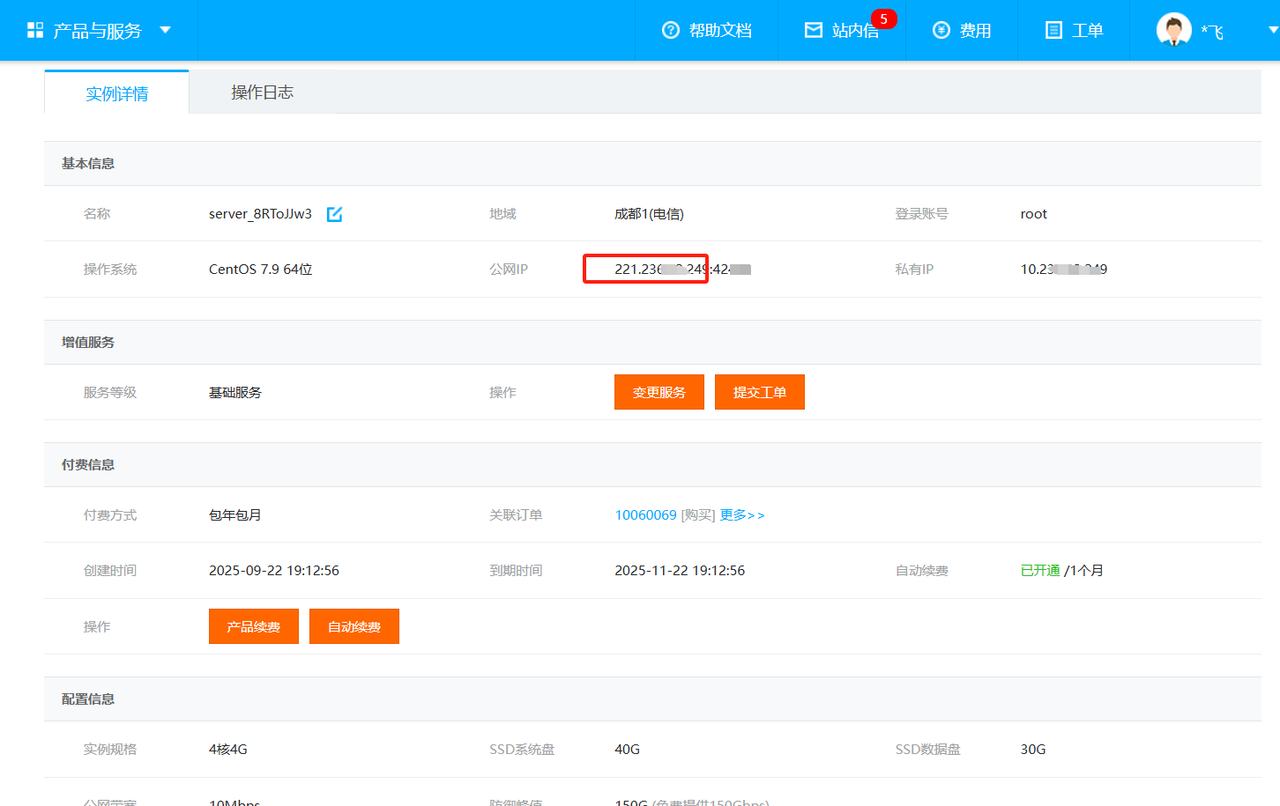Click the red unread badge showing 5
The height and width of the screenshot is (806, 1280).
coord(883,17)
